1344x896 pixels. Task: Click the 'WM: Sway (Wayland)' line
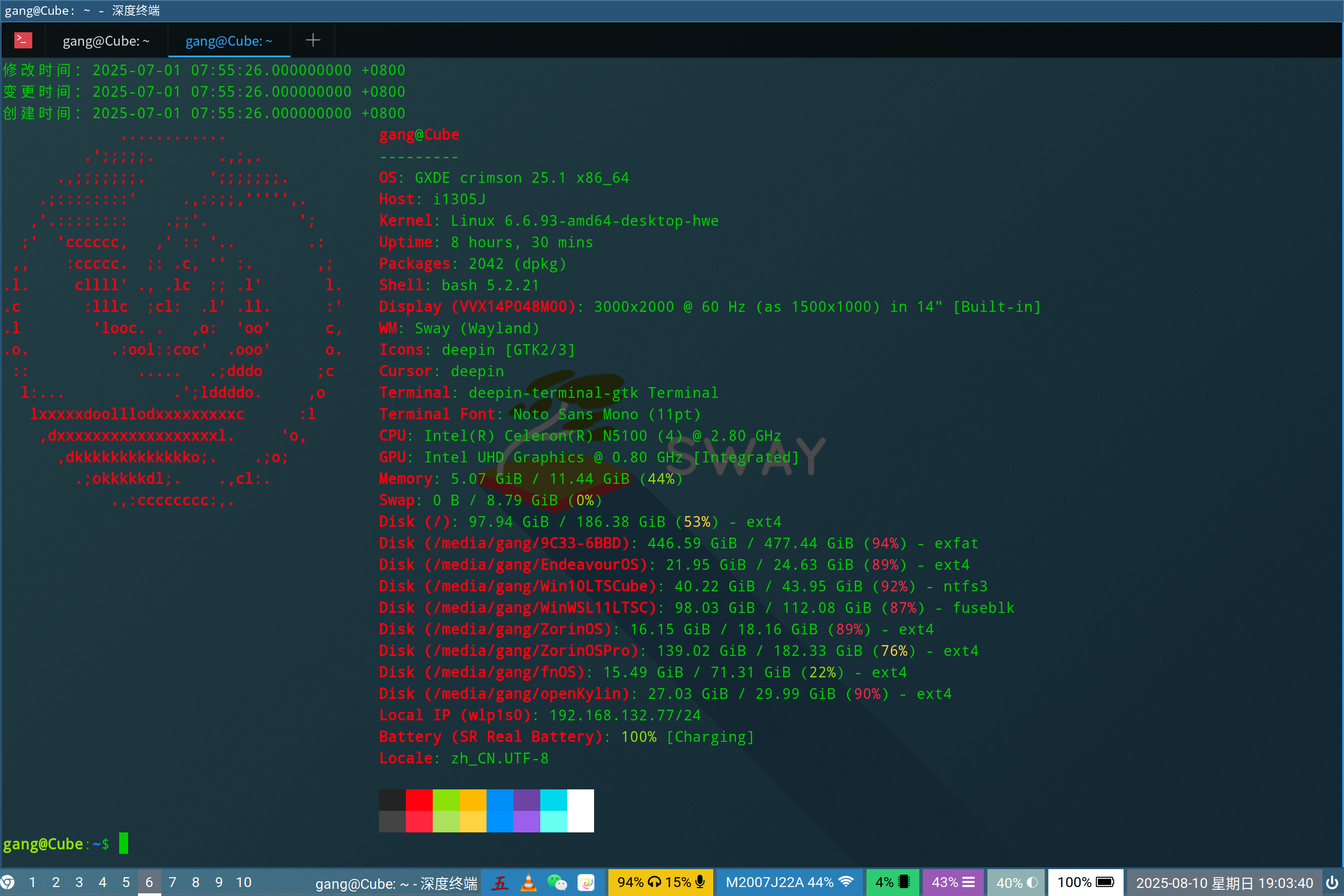pyautogui.click(x=459, y=328)
